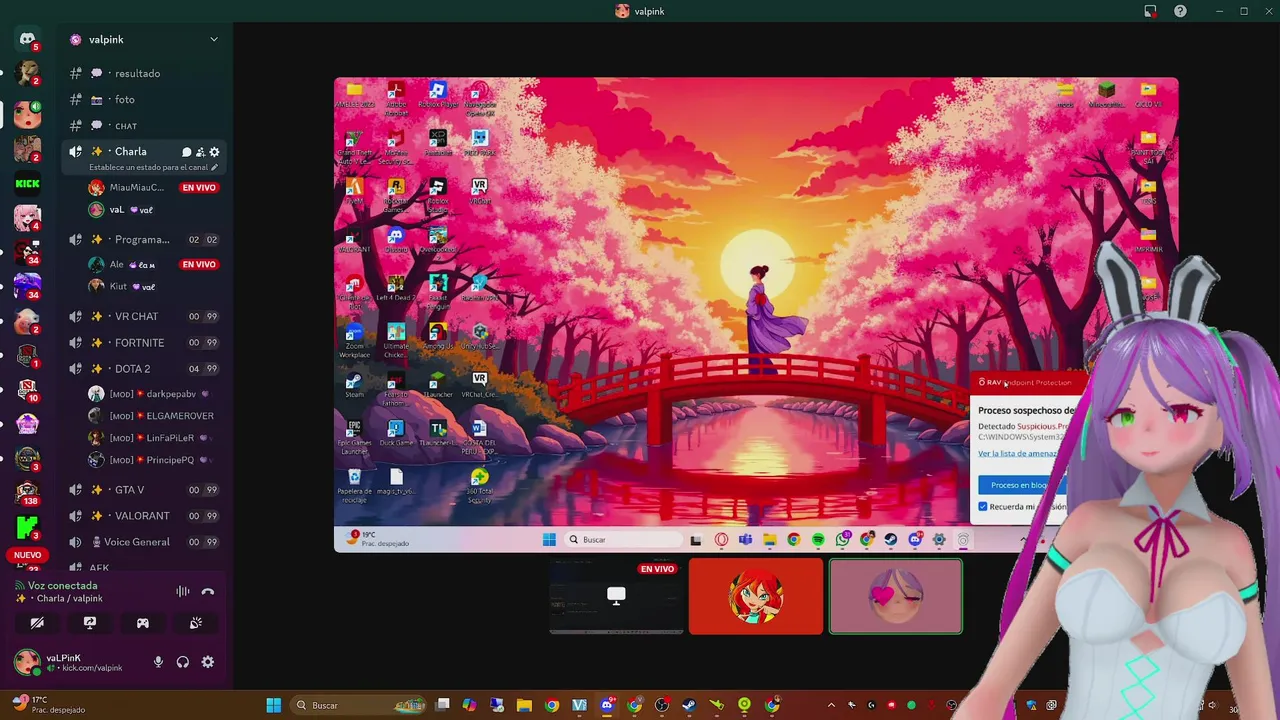Open vaLPinK user profile avatar

(x=27, y=662)
